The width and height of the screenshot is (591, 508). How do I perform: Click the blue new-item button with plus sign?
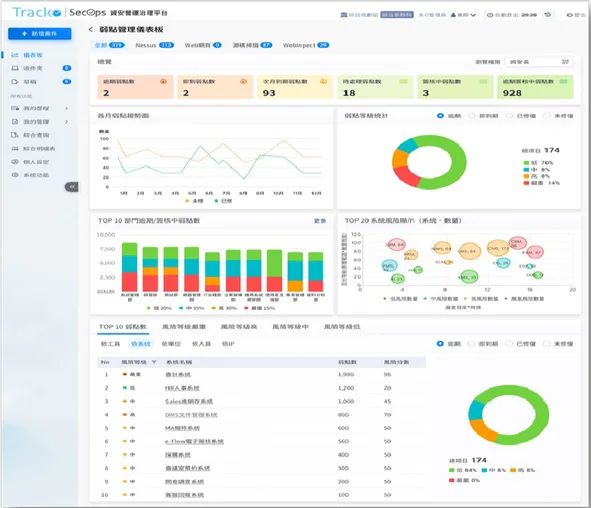point(40,34)
